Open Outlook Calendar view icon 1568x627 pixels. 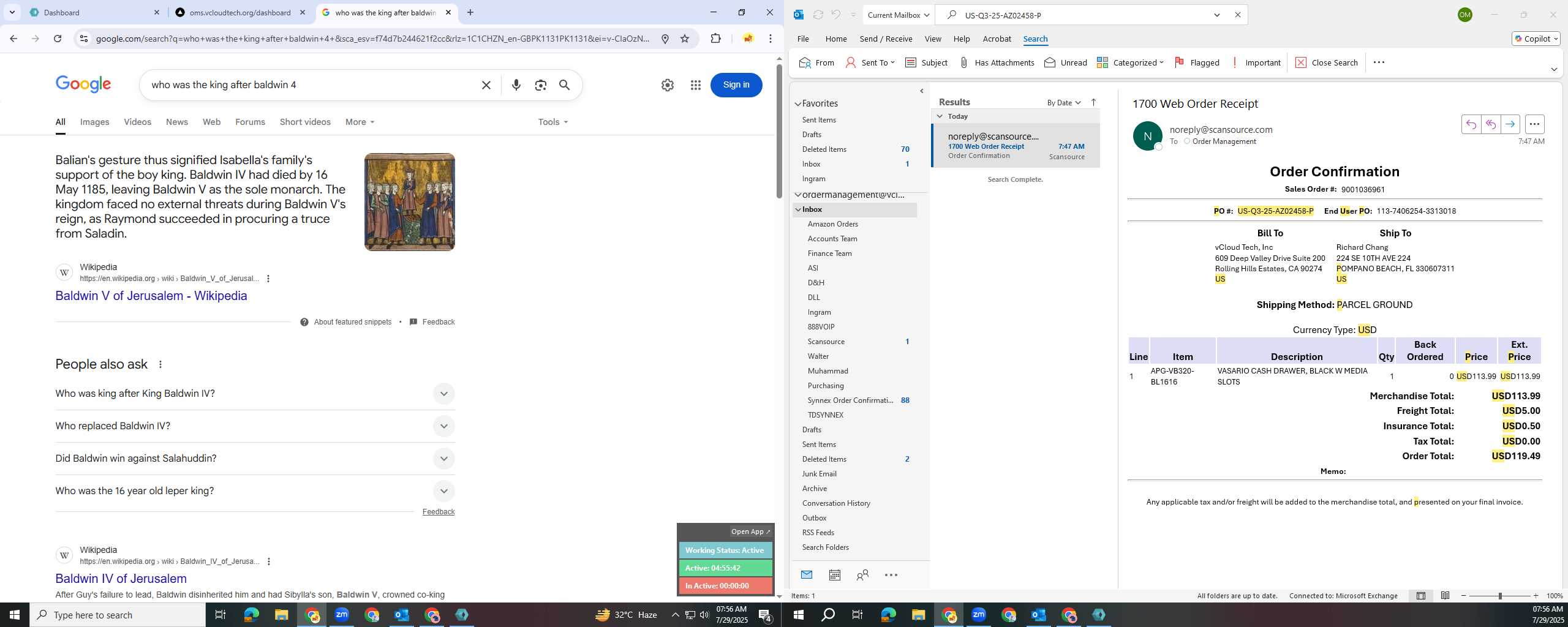click(834, 574)
